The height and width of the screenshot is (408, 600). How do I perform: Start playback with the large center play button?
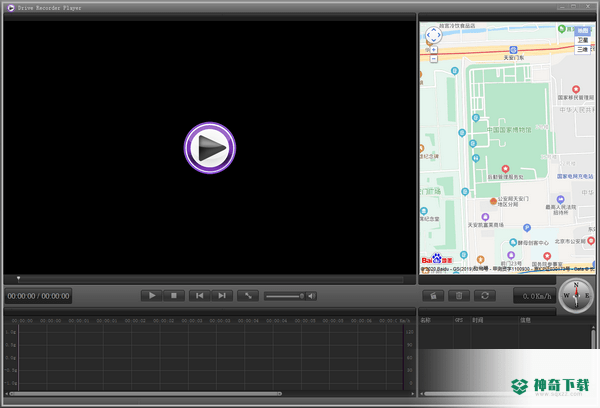(210, 148)
